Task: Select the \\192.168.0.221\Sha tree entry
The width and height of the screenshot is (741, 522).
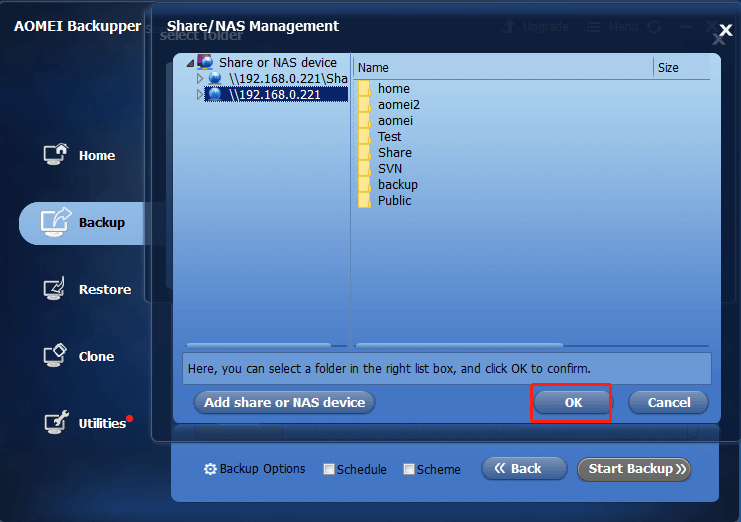Action: (288, 78)
